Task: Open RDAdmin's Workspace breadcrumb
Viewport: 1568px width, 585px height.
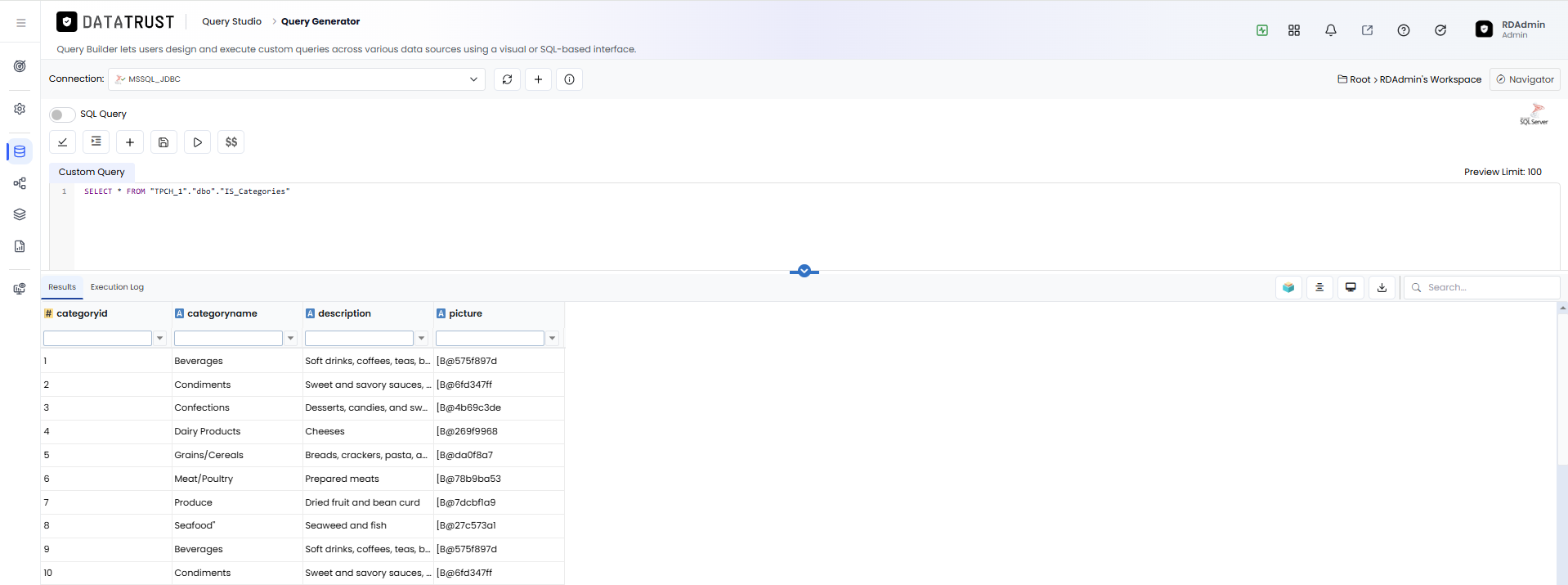Action: (1431, 79)
